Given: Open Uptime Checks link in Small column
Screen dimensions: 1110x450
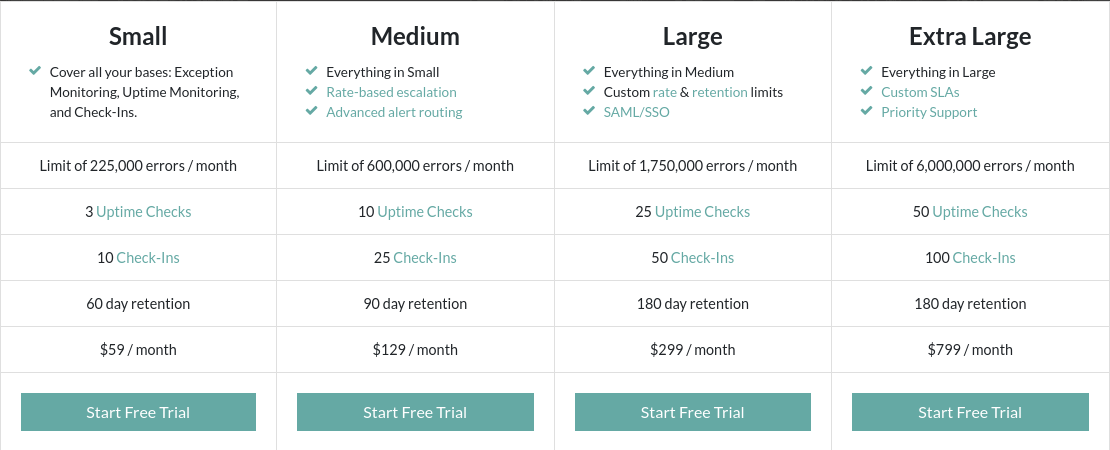Looking at the screenshot, I should coord(144,212).
